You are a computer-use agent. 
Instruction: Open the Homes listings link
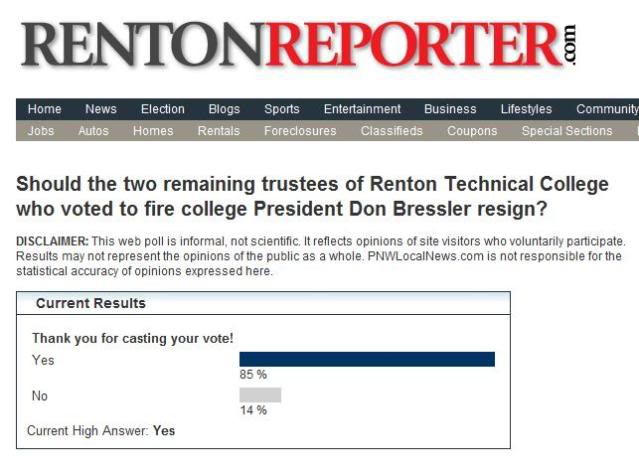tap(153, 131)
